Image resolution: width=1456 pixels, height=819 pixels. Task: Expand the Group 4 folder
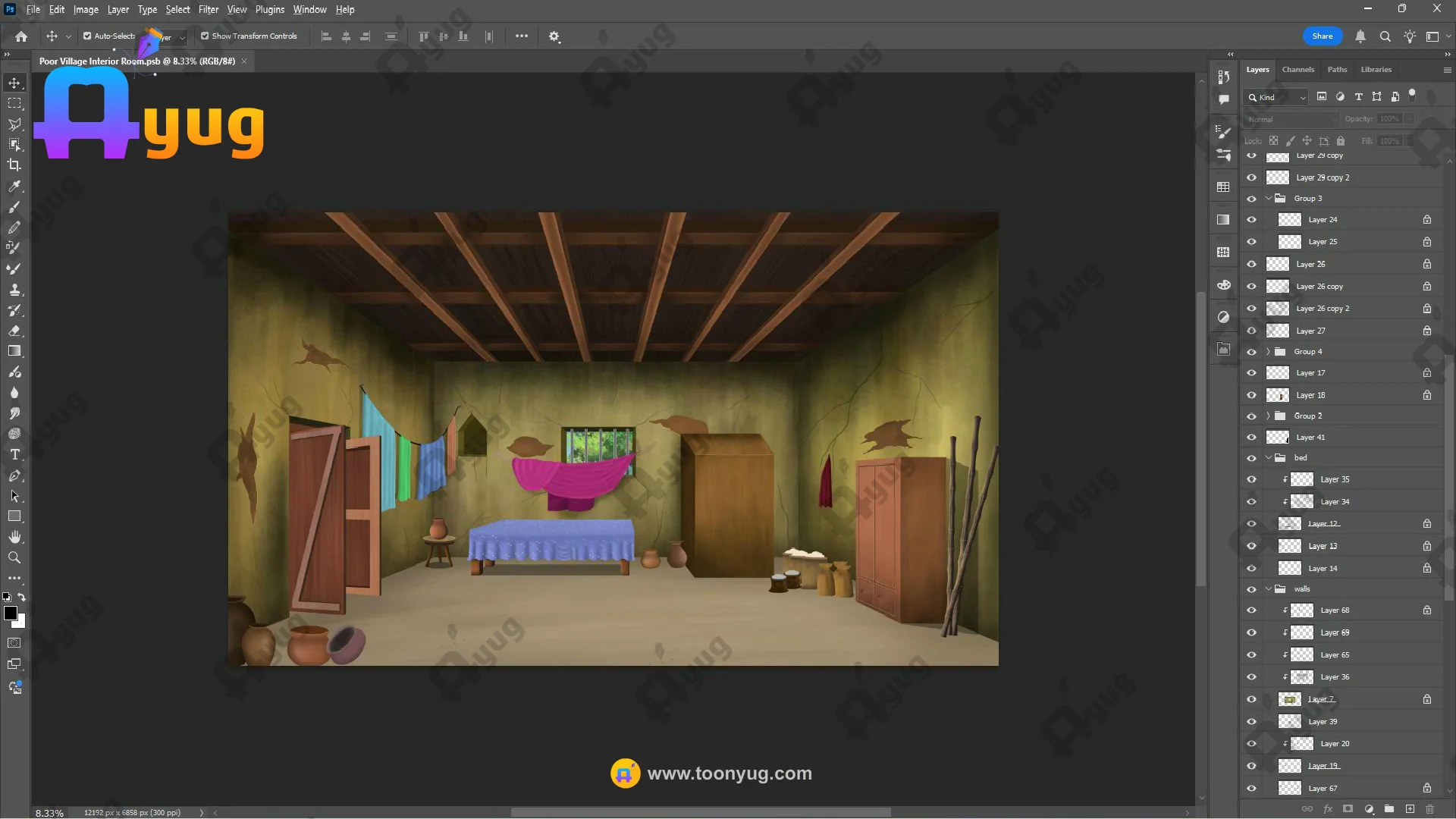pos(1268,352)
